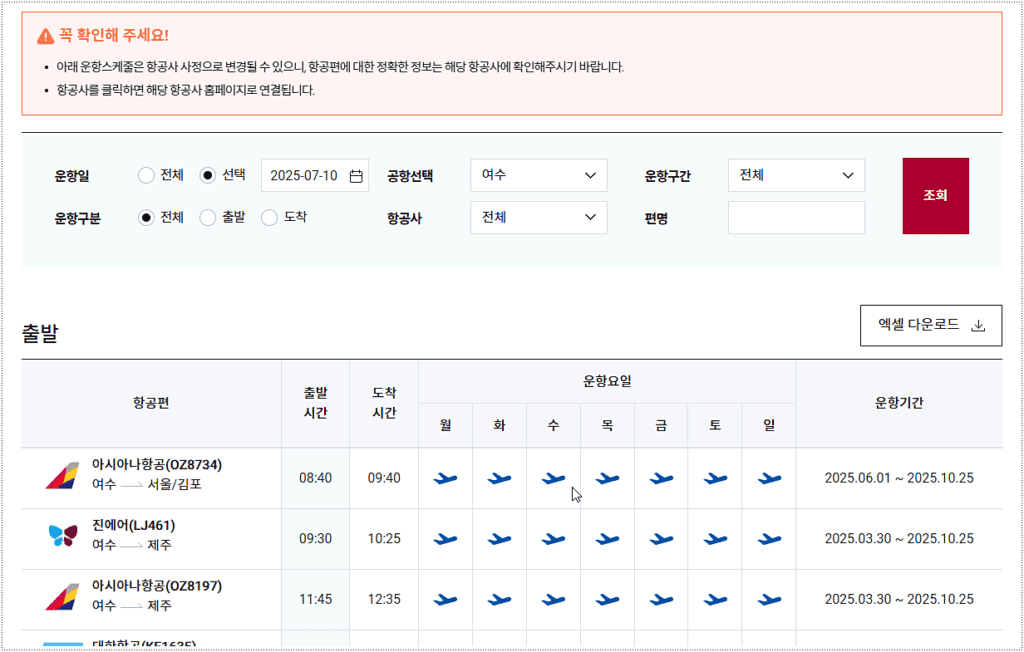Click the 엑셀 다운로드 button
The width and height of the screenshot is (1024, 652).
click(x=931, y=325)
